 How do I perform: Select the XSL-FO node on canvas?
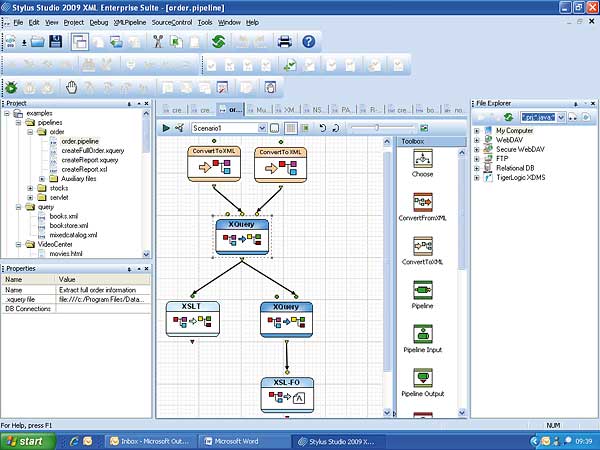coord(287,395)
